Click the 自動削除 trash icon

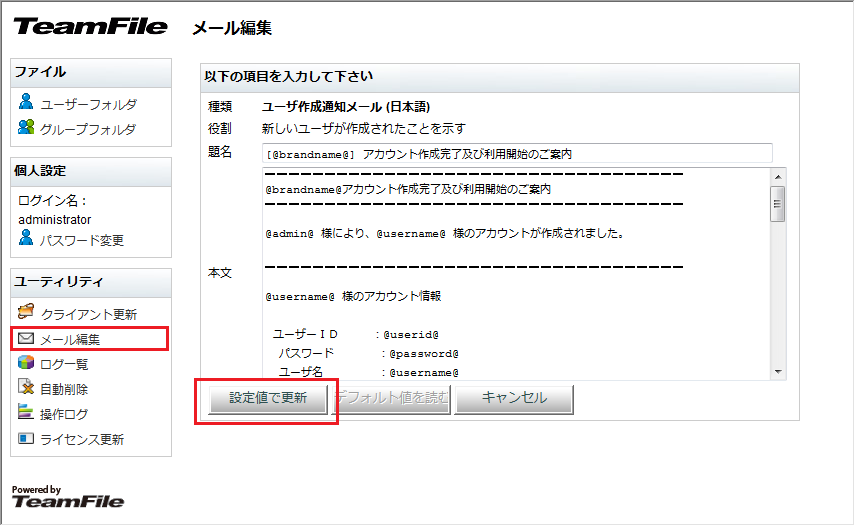click(x=26, y=388)
